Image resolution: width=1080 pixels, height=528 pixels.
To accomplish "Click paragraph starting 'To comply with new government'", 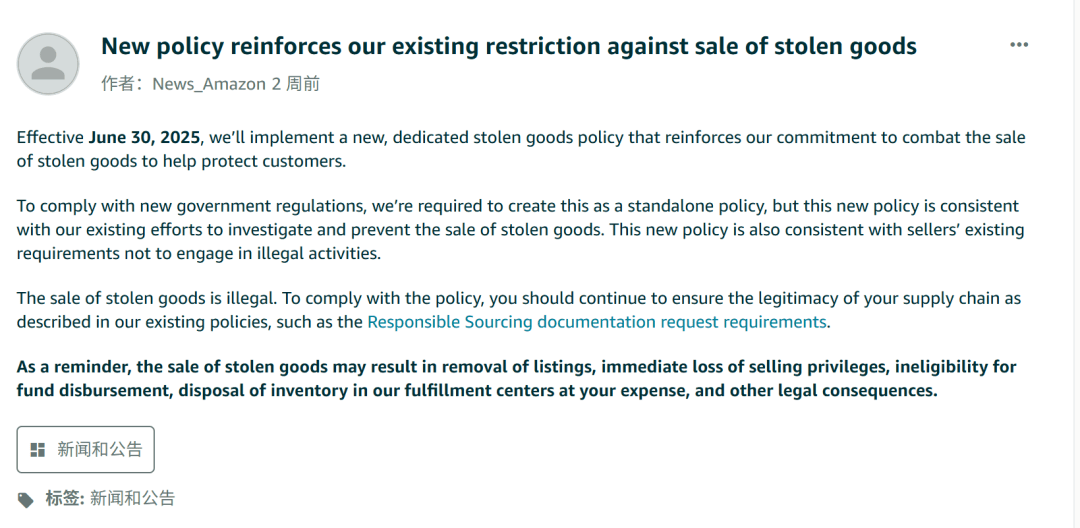I will [520, 229].
